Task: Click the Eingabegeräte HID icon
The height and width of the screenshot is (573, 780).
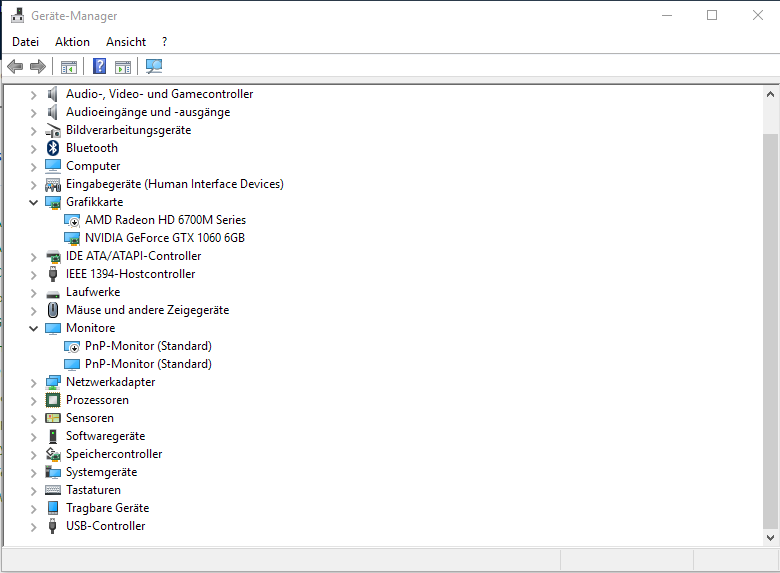Action: [53, 185]
